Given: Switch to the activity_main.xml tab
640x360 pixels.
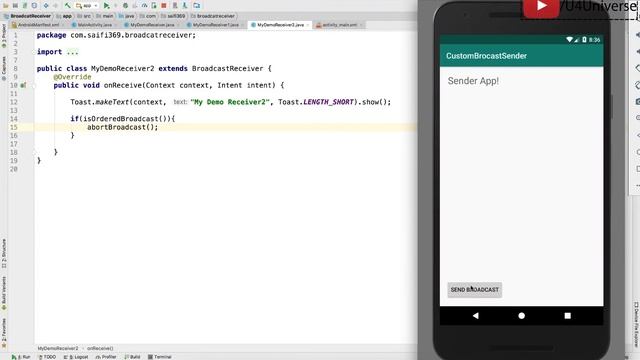Looking at the screenshot, I should pos(339,25).
